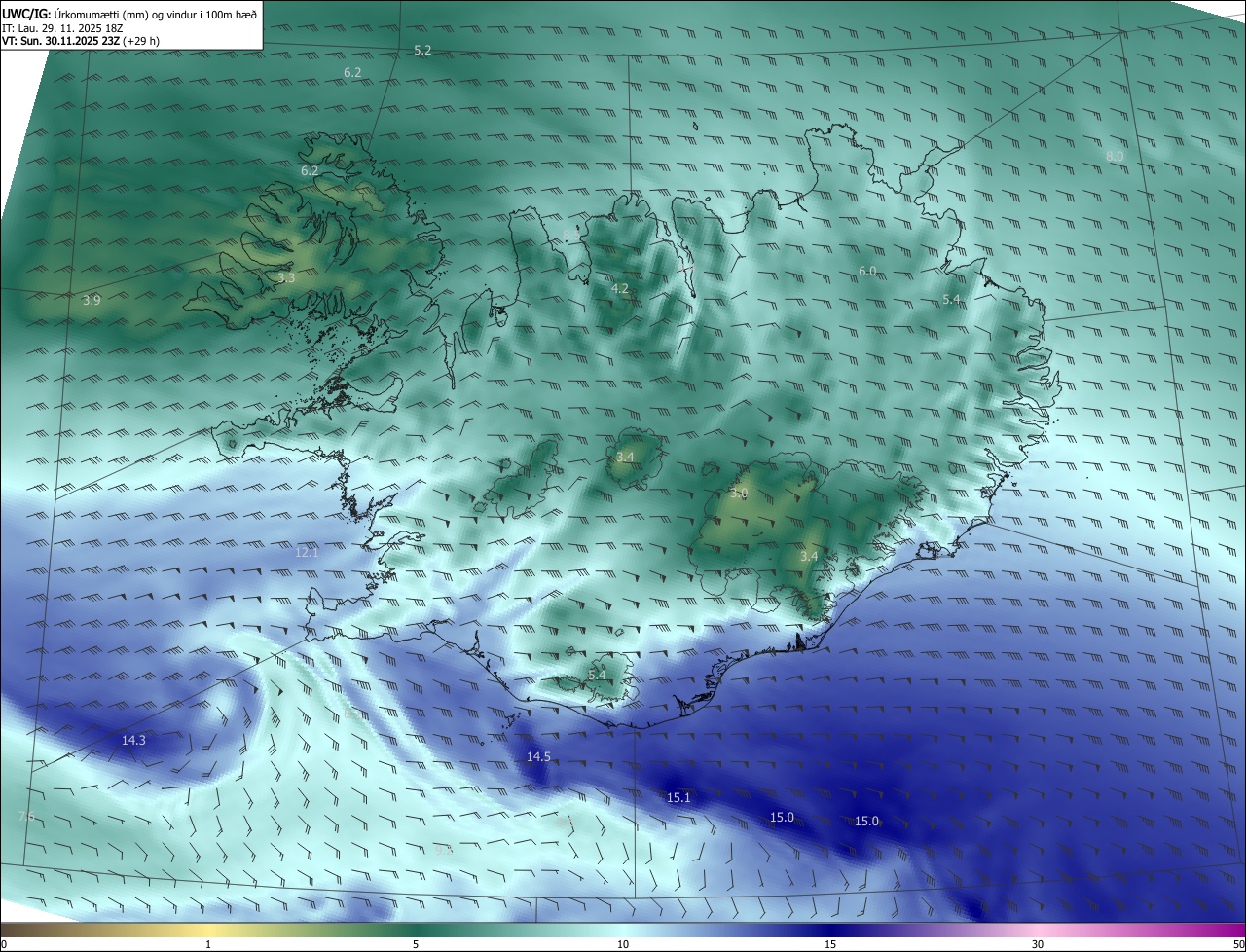Select the 14.3 value in the southwest sea
This screenshot has width=1246, height=952.
[133, 740]
